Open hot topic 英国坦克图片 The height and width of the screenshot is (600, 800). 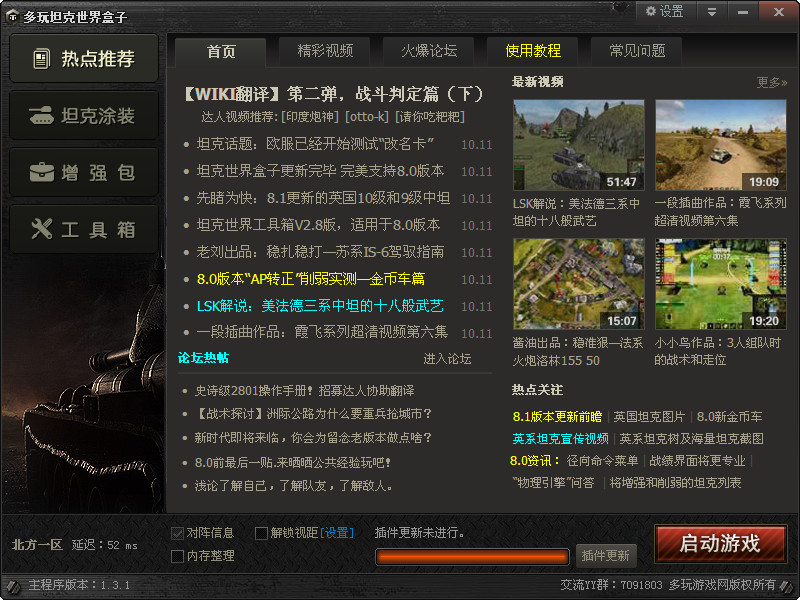click(648, 417)
